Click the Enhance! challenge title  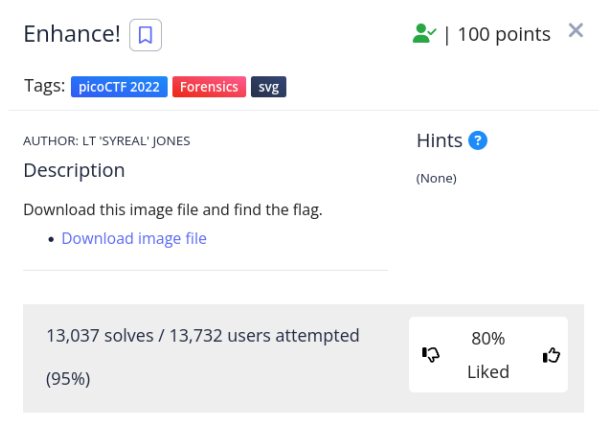[x=72, y=34]
